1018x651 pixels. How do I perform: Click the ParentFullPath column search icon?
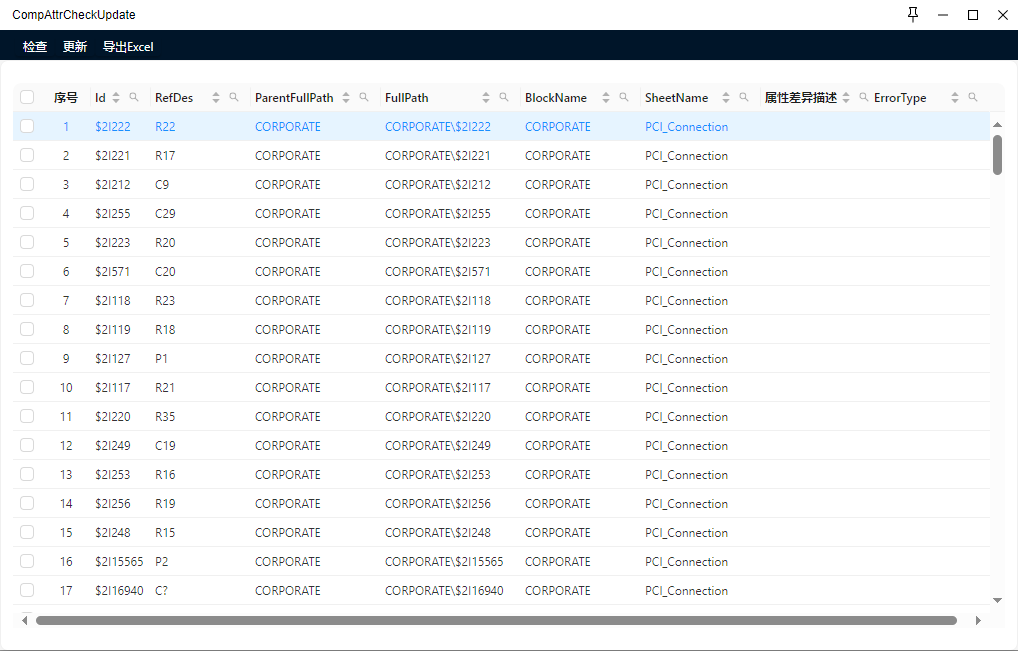coord(364,97)
